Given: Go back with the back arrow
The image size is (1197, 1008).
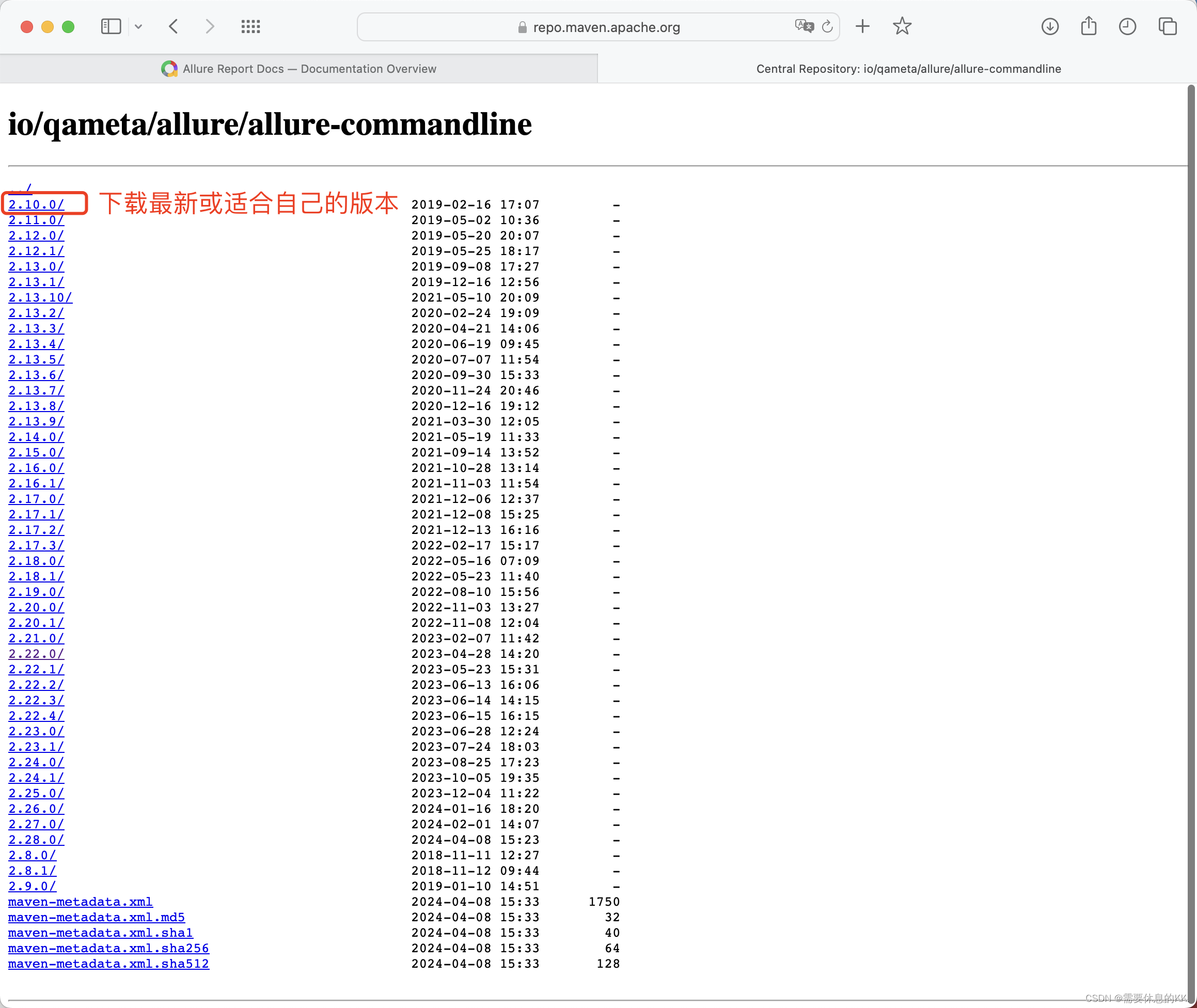Looking at the screenshot, I should (x=174, y=26).
